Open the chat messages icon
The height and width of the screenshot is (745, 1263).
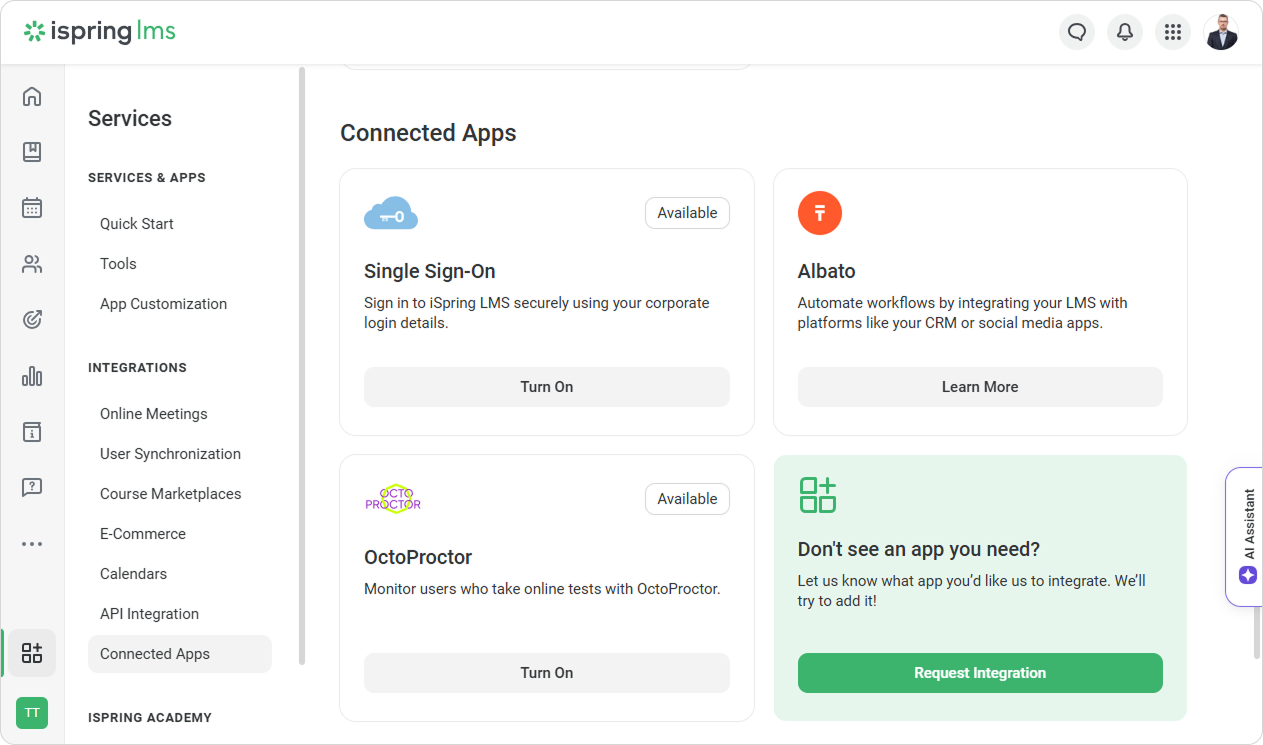coord(1077,32)
